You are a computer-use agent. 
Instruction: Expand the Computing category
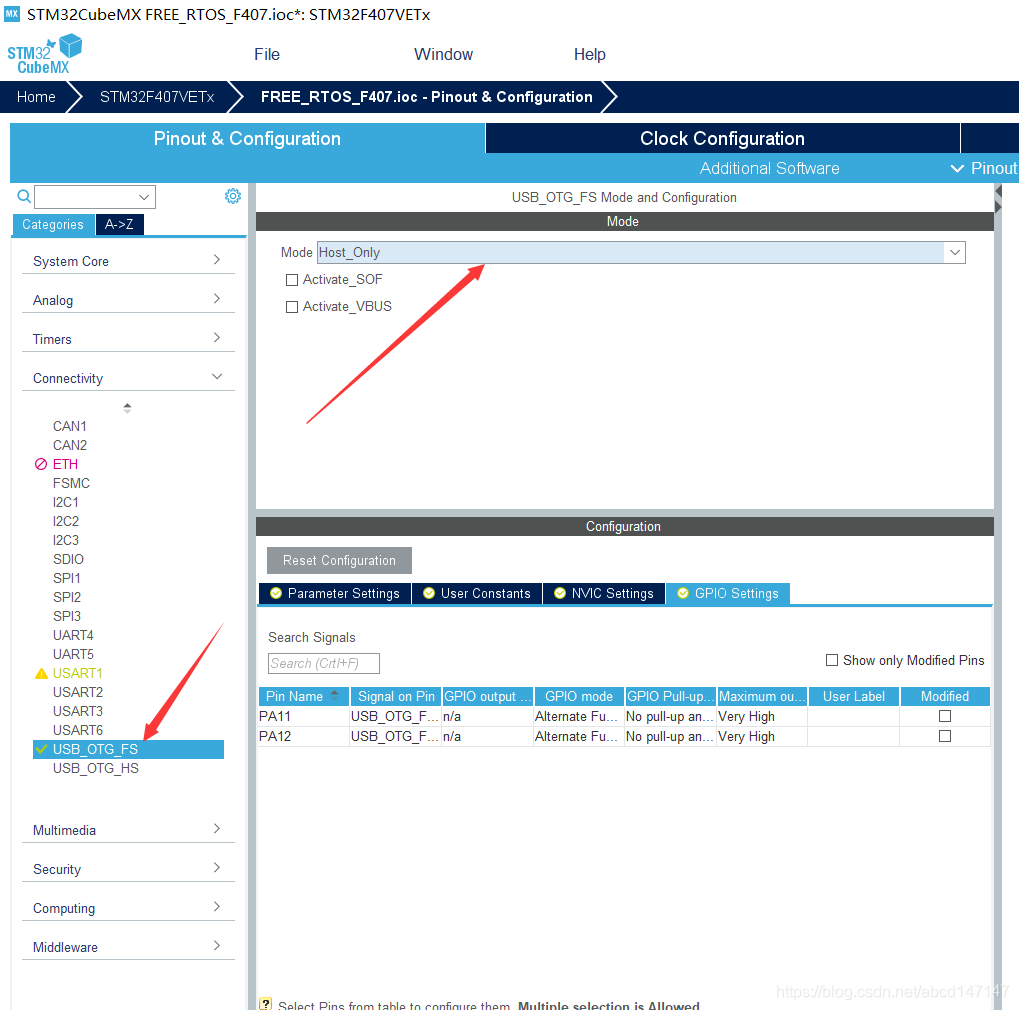click(128, 908)
